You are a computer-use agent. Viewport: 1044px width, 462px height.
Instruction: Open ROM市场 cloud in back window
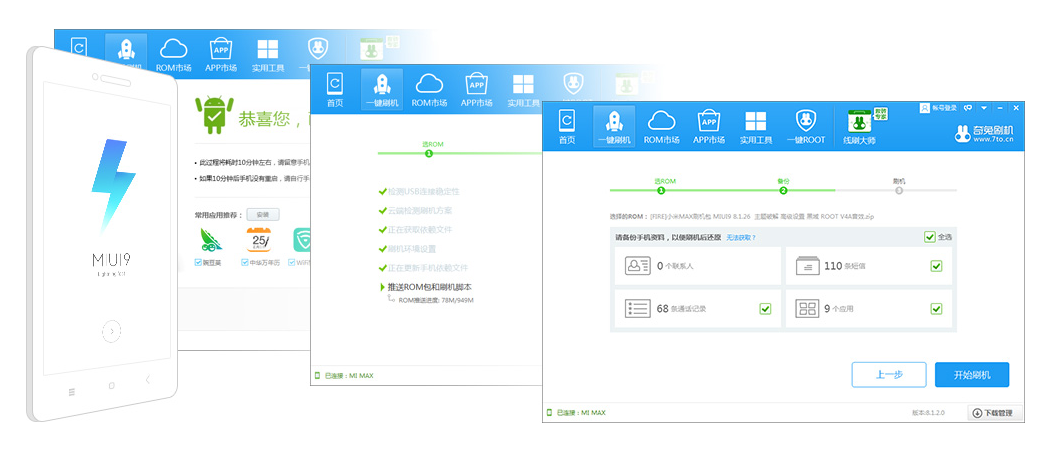coord(174,55)
